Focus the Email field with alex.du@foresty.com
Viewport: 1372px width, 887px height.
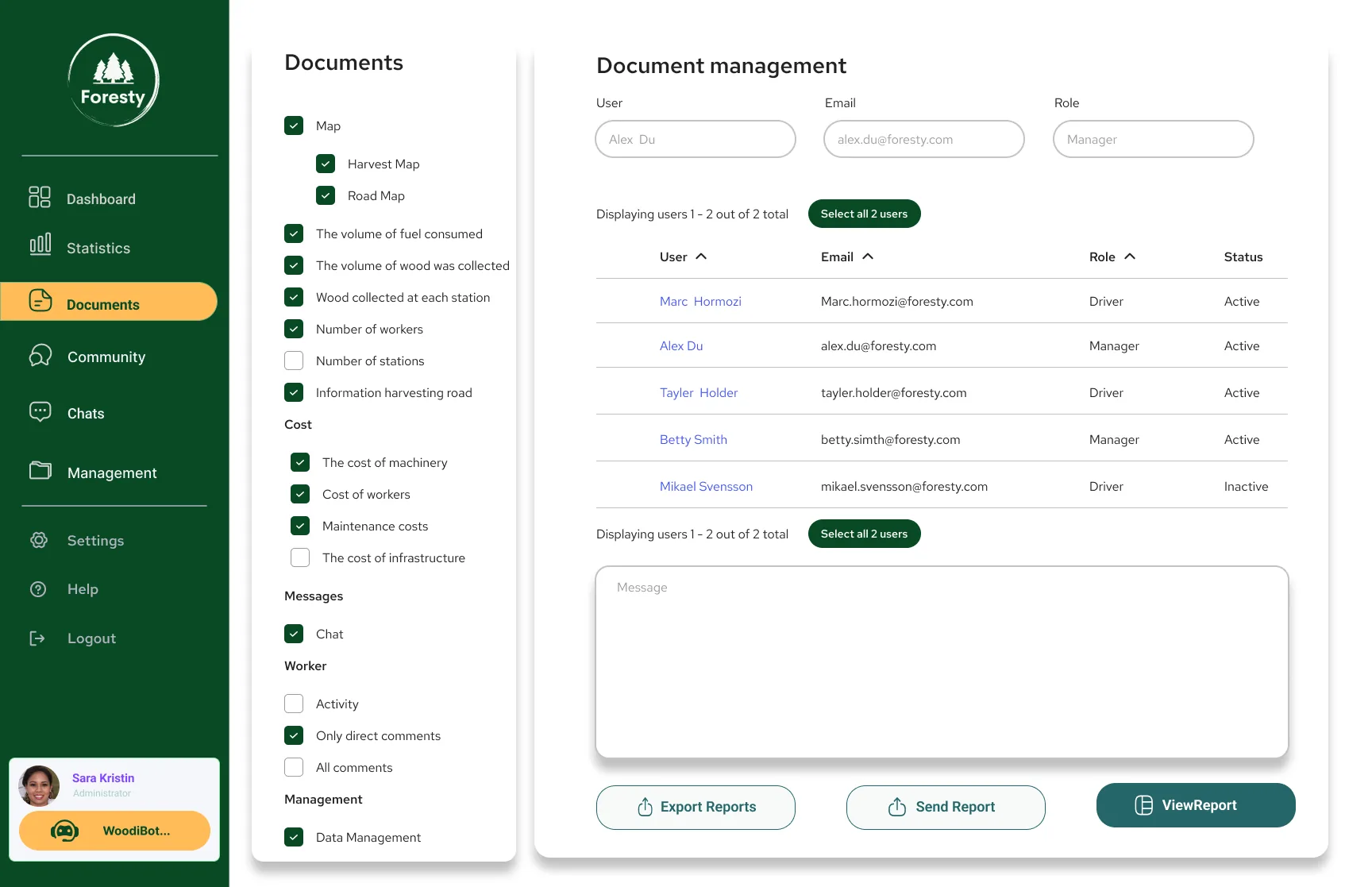pyautogui.click(x=924, y=139)
